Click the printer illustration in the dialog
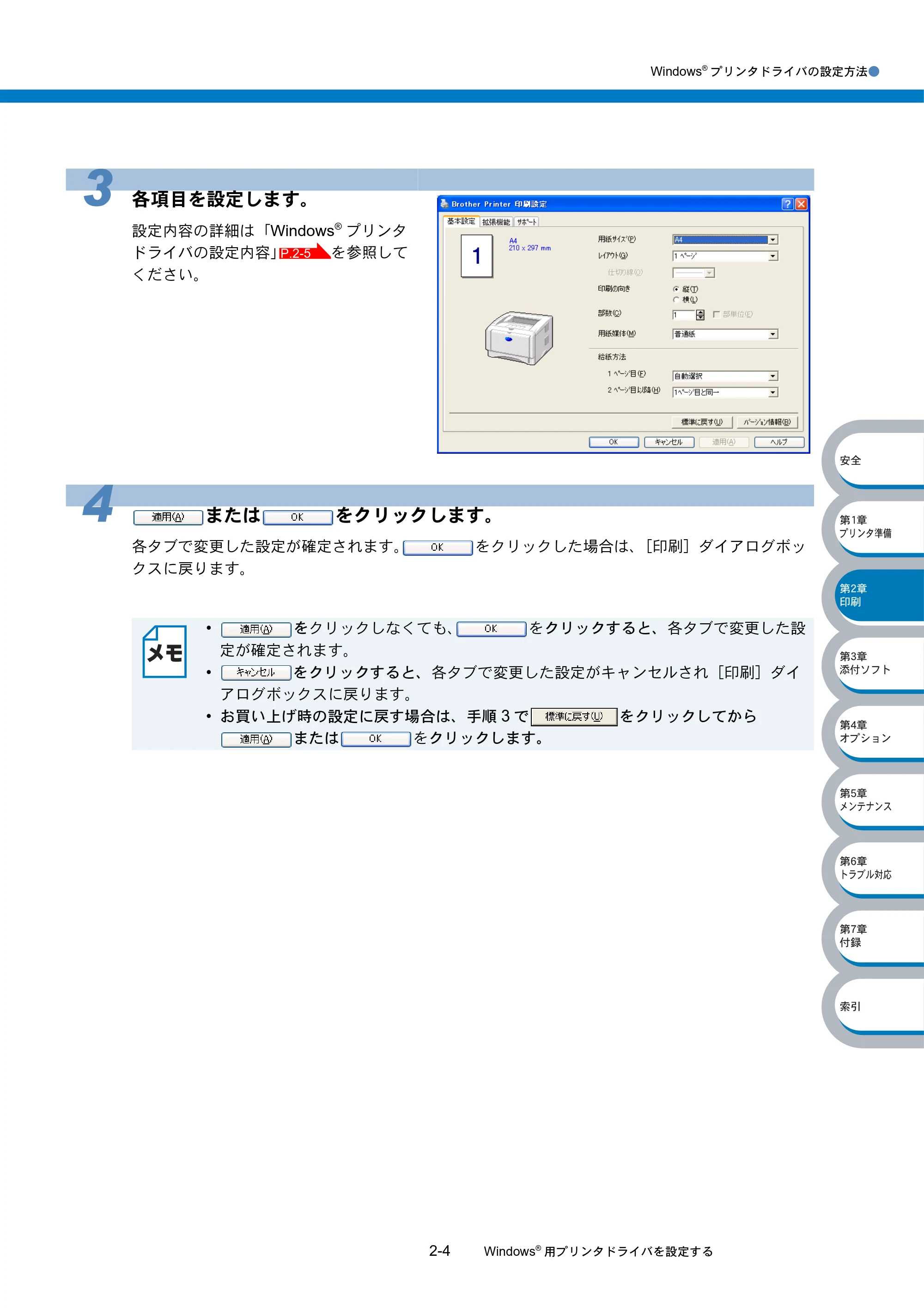Screen dimensions: 924x1308 click(519, 338)
